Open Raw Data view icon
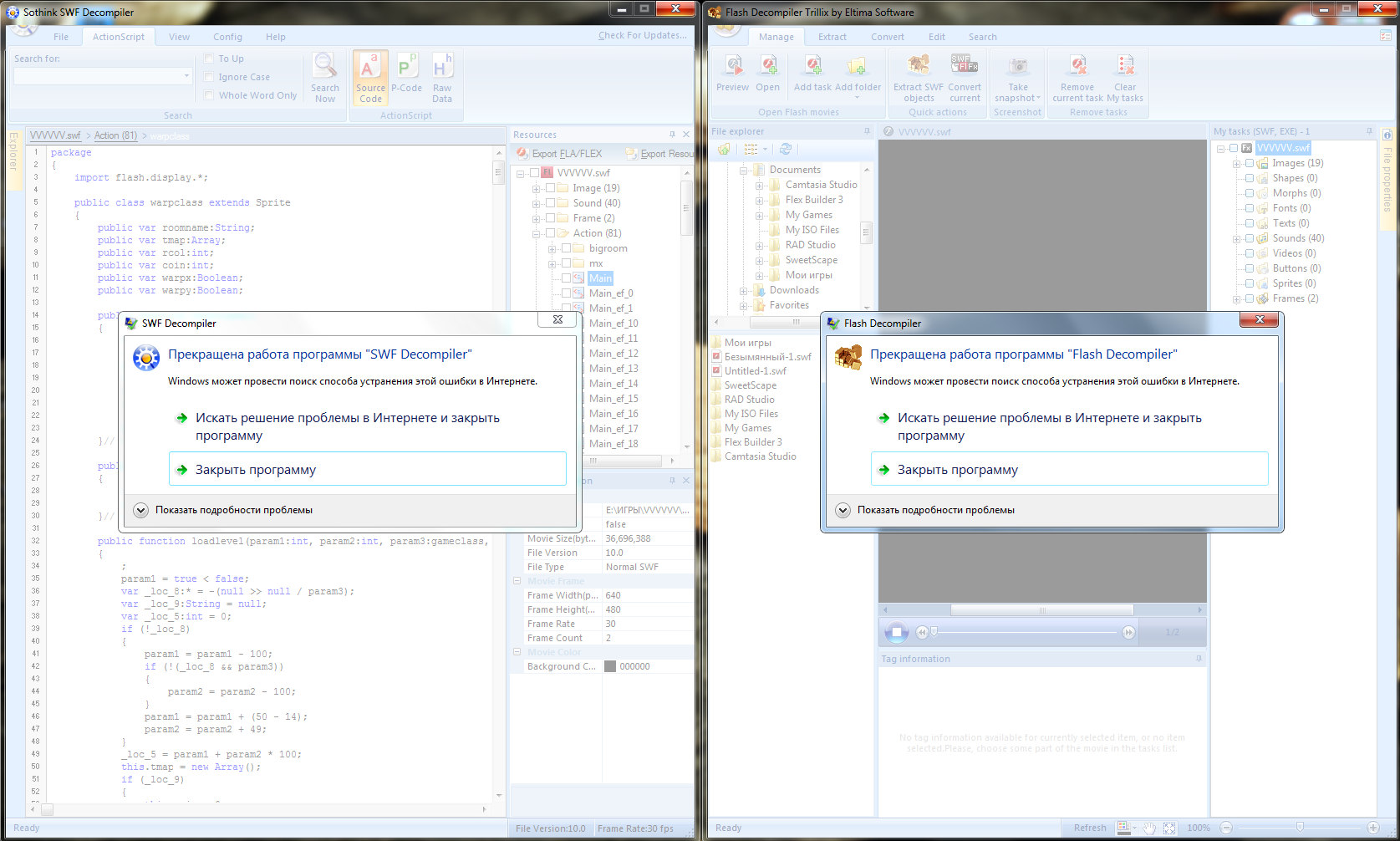 coord(442,67)
